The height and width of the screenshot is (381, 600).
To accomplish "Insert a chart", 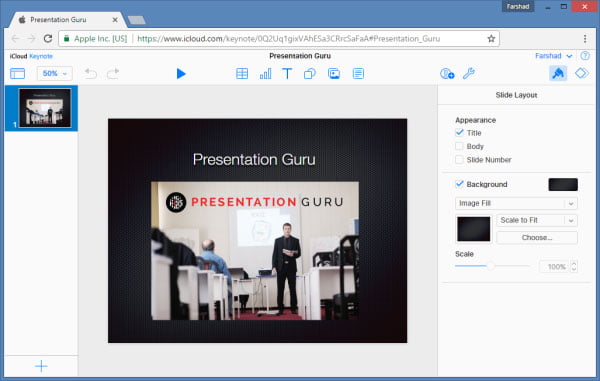I will (265, 73).
